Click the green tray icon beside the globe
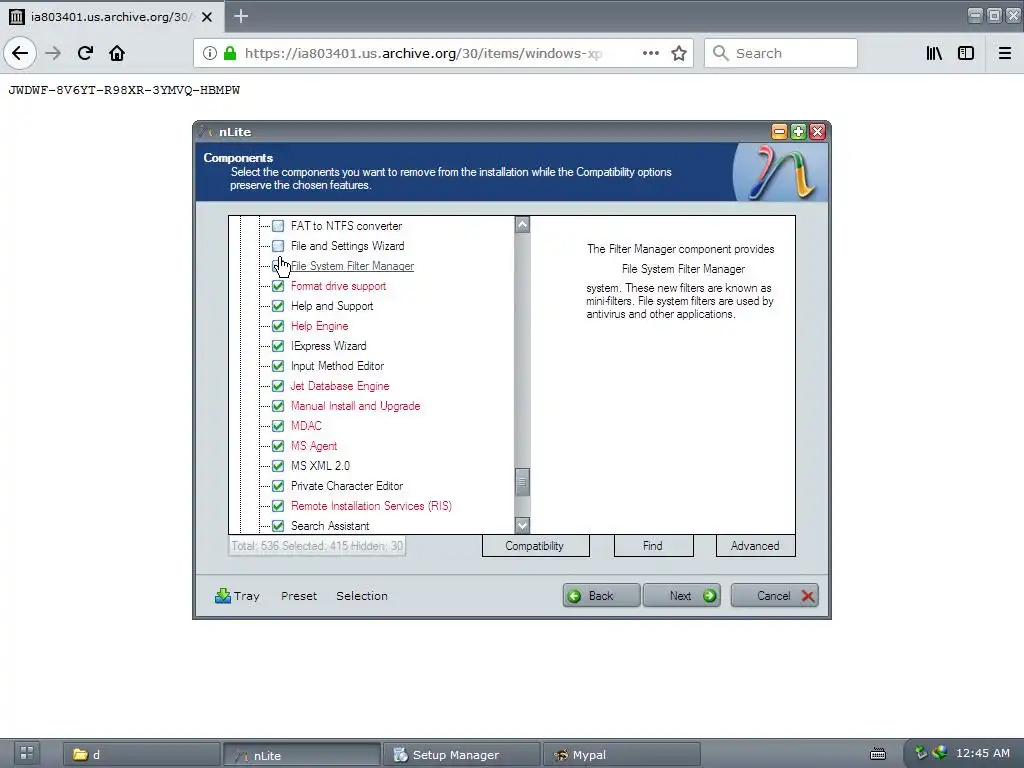 [921, 753]
